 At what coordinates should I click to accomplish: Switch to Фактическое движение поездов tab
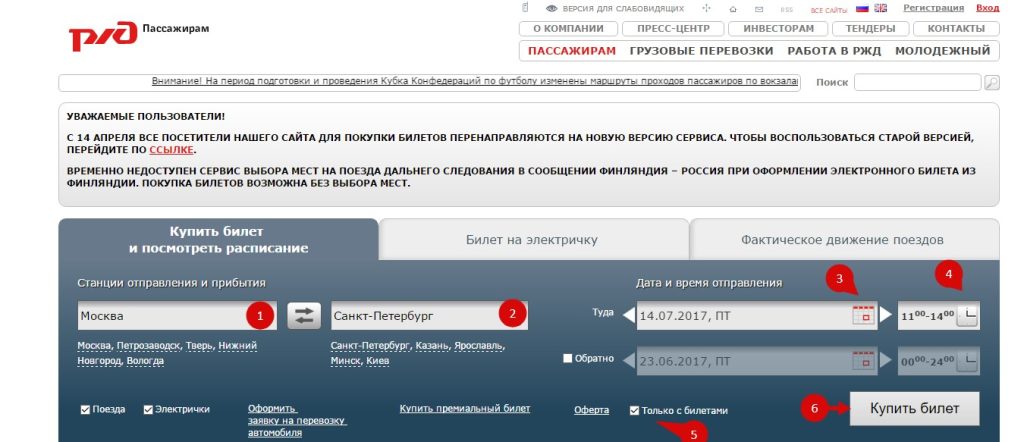click(x=842, y=240)
